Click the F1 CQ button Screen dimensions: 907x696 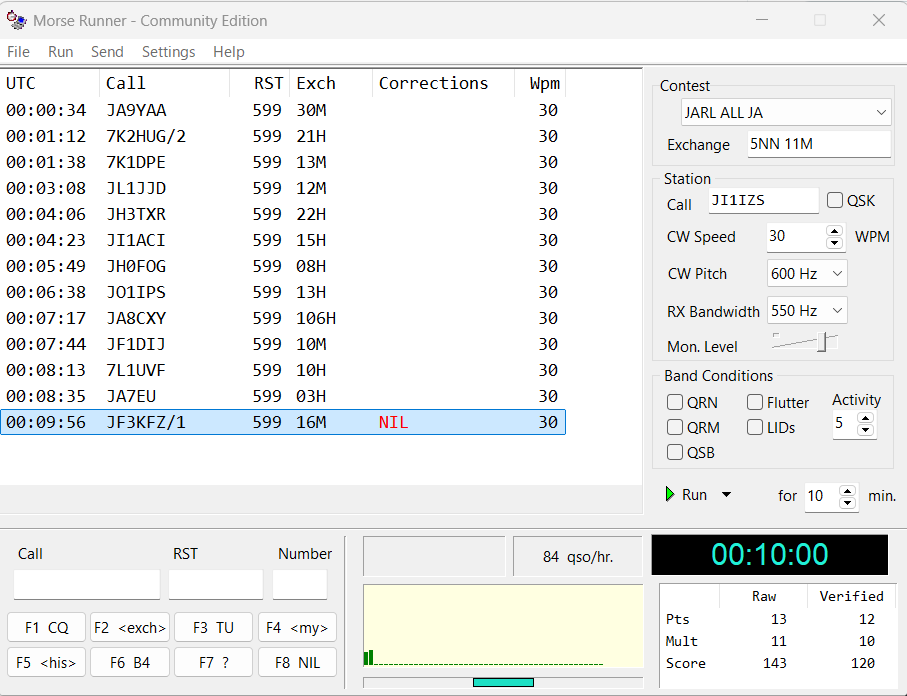(46, 628)
